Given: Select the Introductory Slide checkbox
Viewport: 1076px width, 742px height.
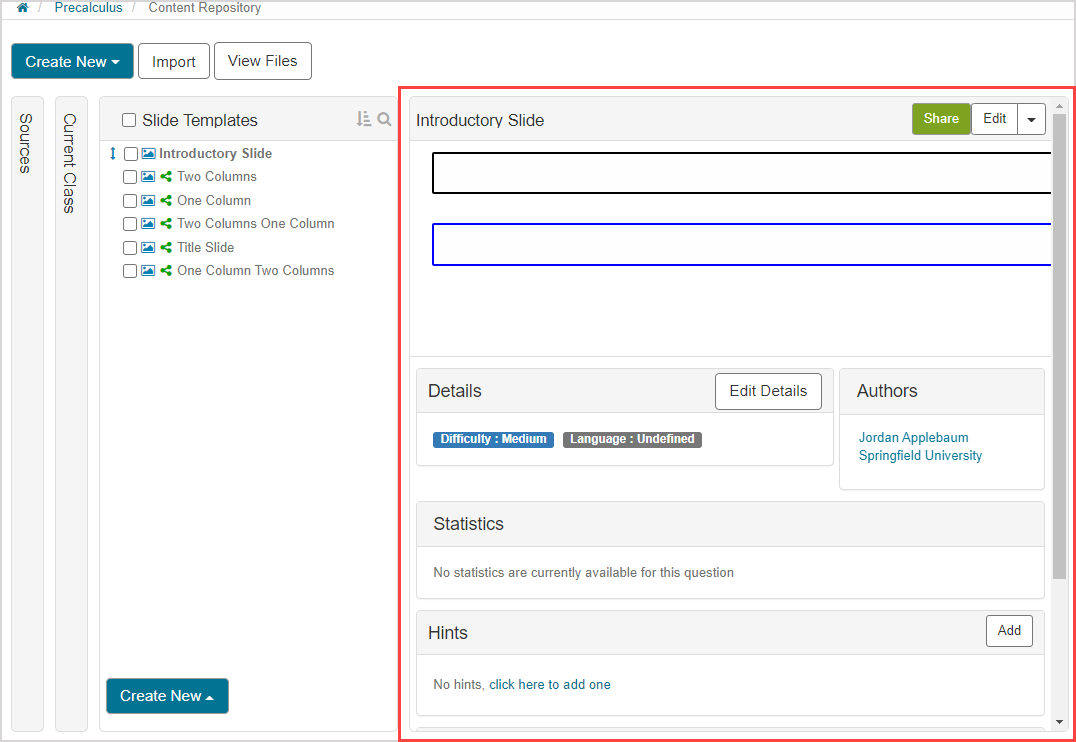Looking at the screenshot, I should (131, 154).
